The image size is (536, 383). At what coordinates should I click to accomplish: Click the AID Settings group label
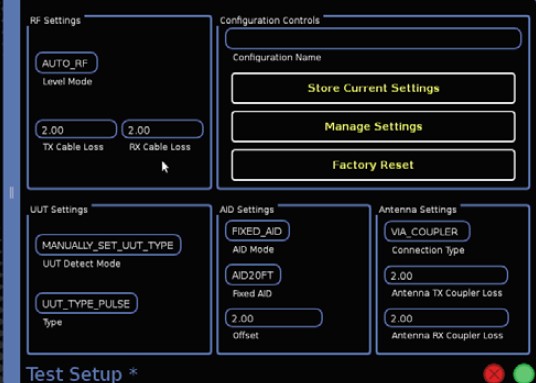click(246, 209)
